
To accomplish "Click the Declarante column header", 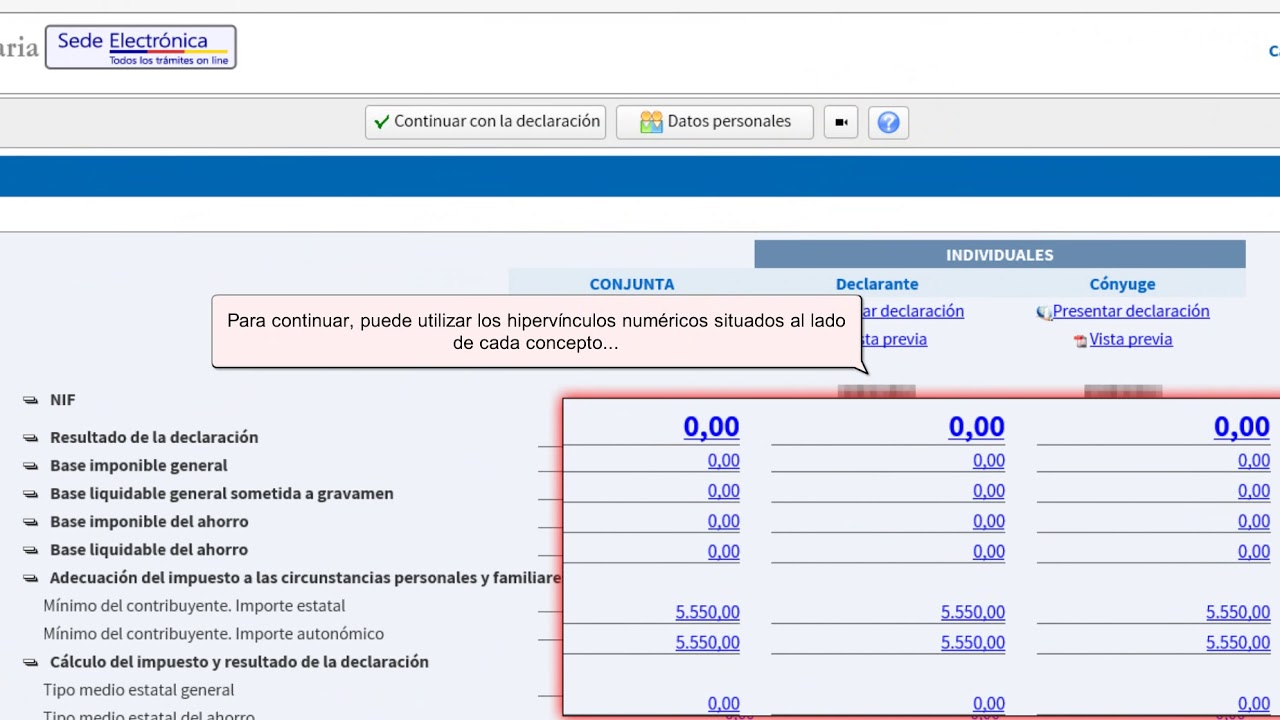I will click(877, 284).
